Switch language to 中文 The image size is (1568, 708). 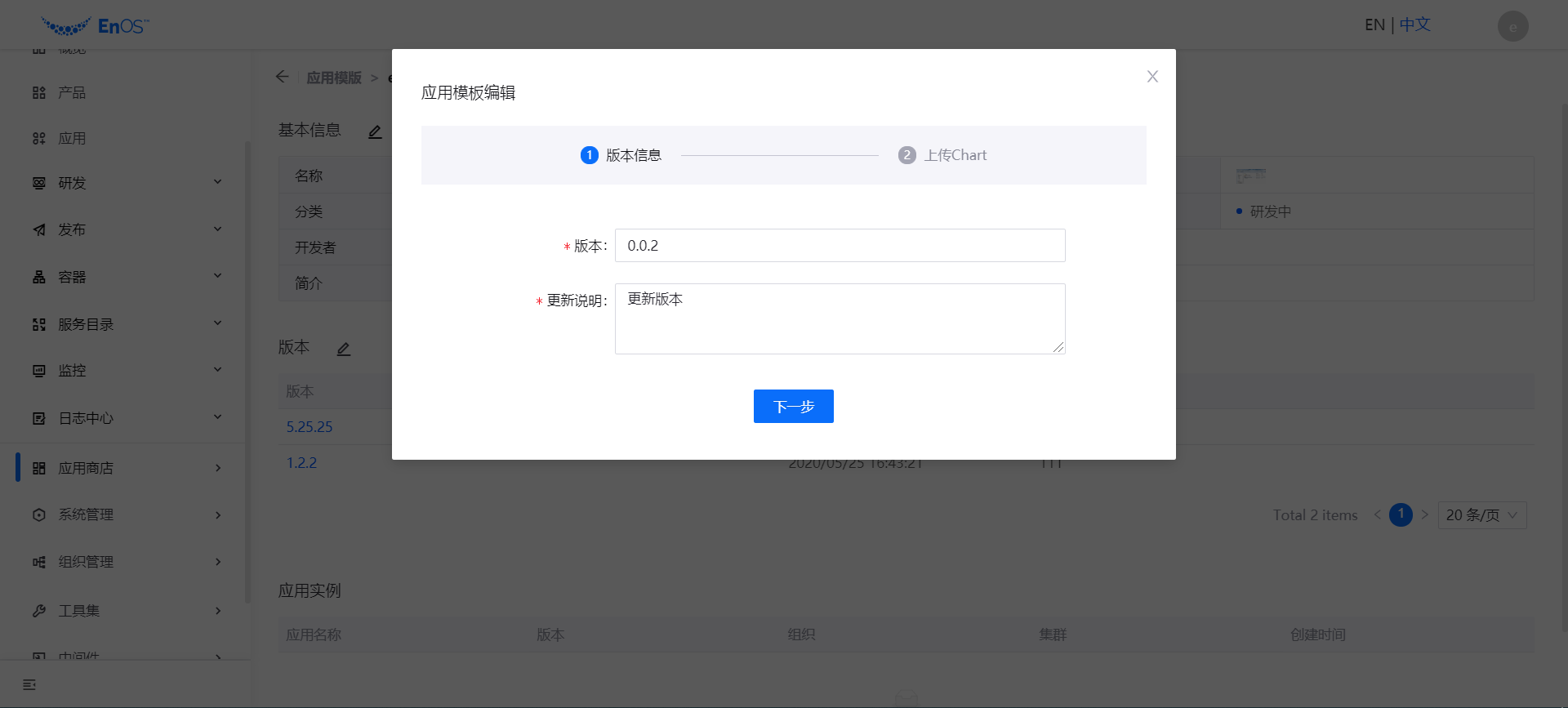click(1415, 25)
